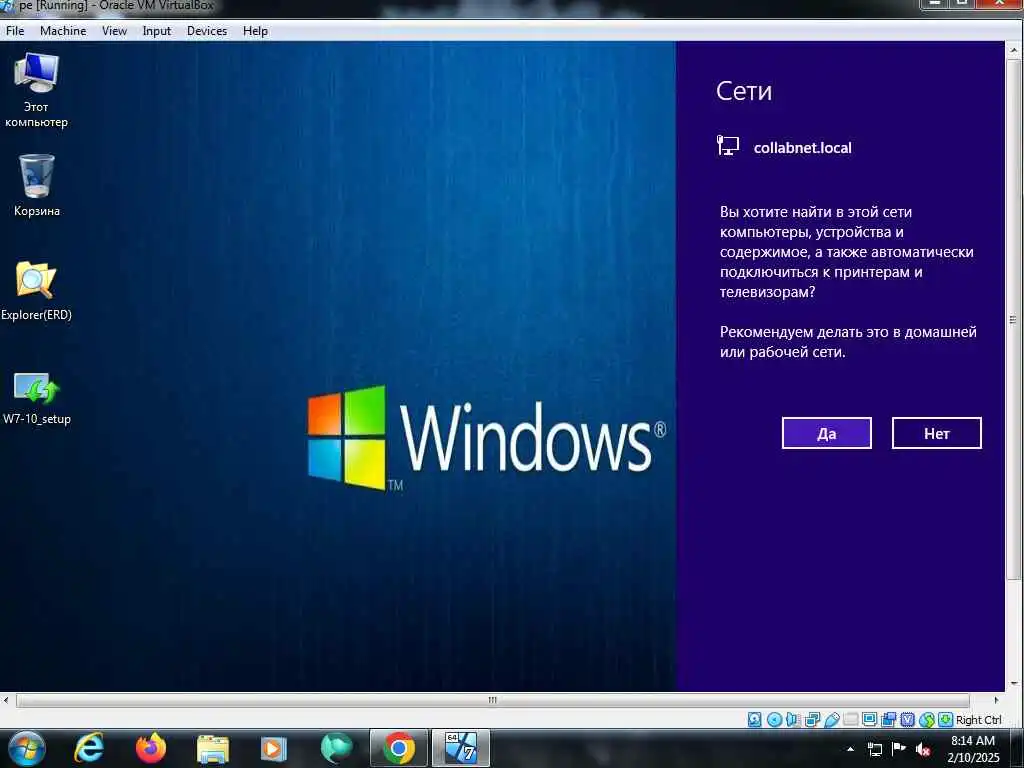Click the display monitor icon in VirtualBox status bar
1024x768 pixels.
[870, 719]
